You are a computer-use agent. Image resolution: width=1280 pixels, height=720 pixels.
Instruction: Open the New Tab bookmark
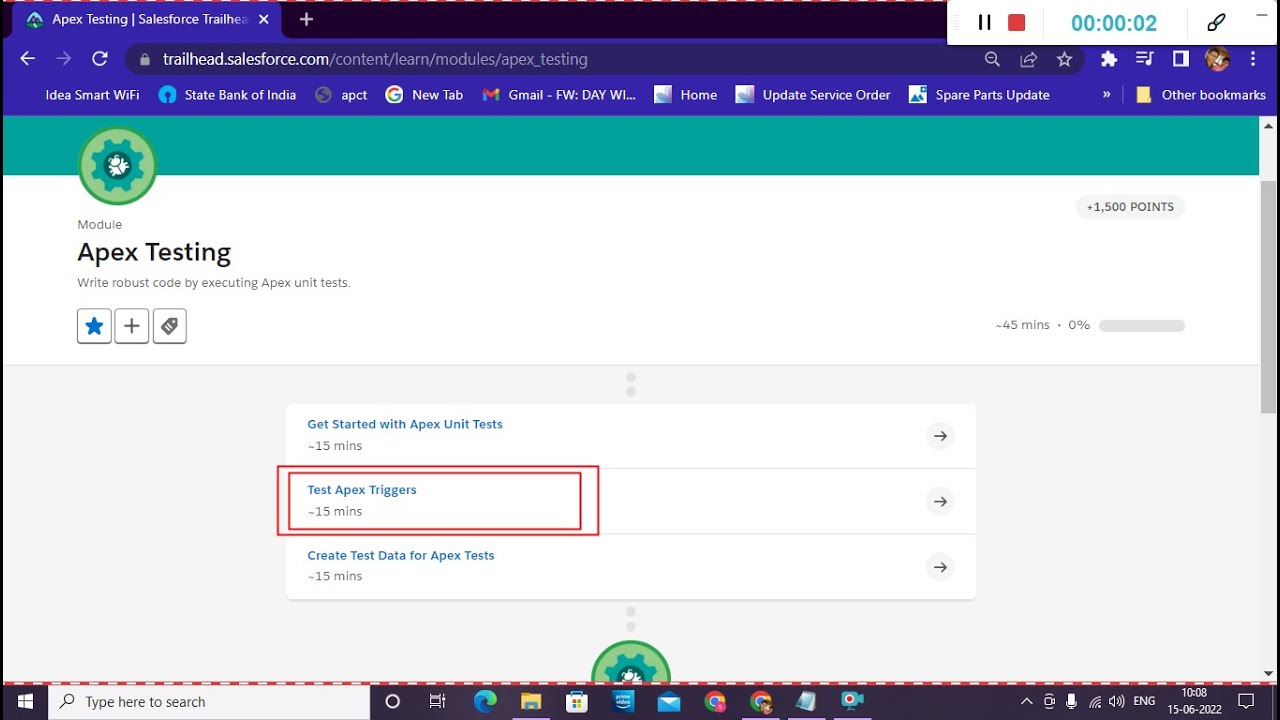point(424,95)
